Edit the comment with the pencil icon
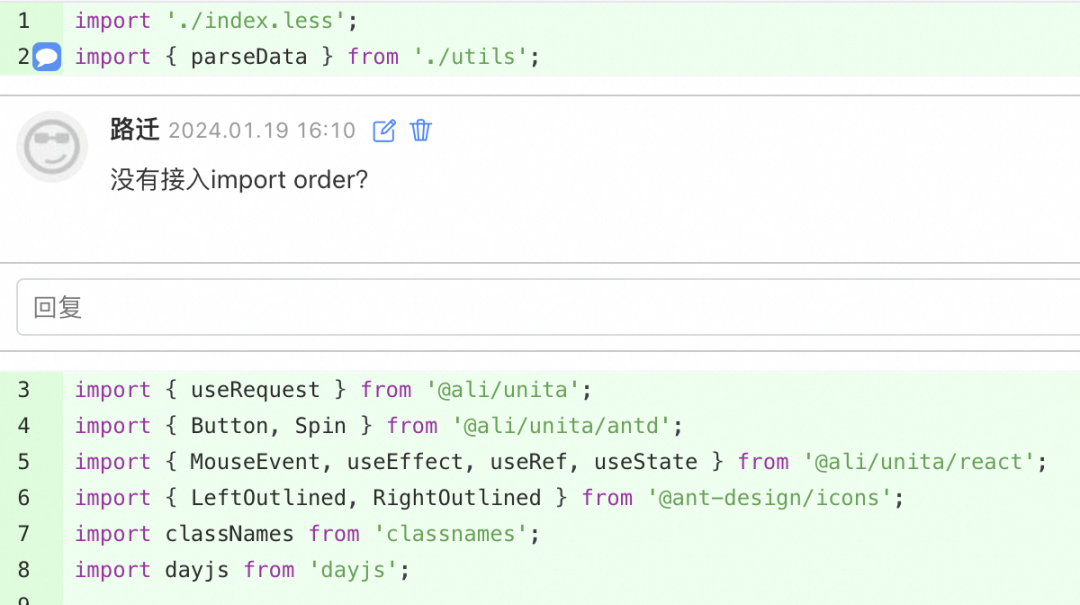The width and height of the screenshot is (1080, 605). point(384,131)
